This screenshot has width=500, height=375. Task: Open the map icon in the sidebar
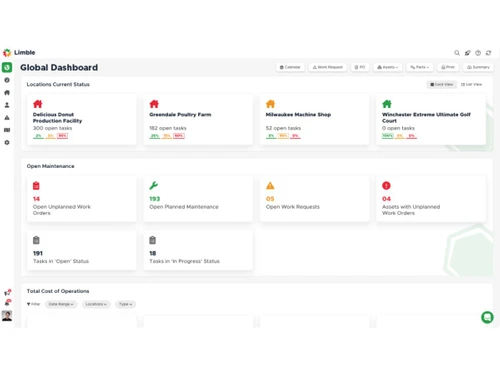(x=7, y=130)
